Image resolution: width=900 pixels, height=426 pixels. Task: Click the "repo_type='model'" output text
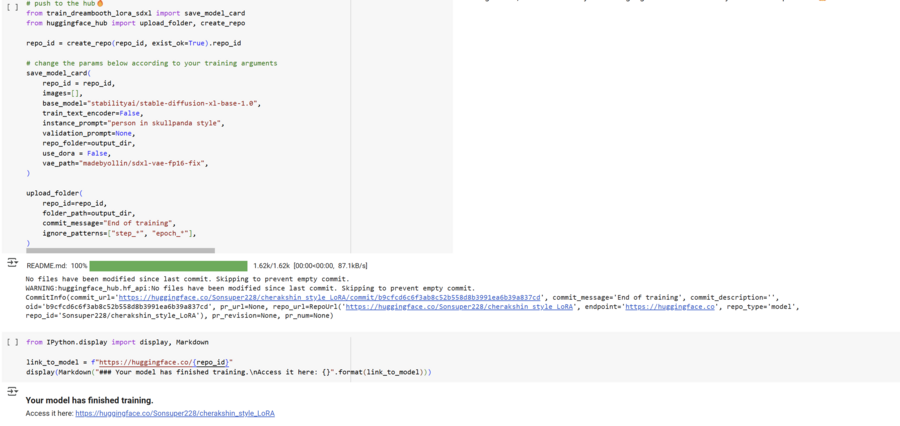pyautogui.click(x=761, y=307)
